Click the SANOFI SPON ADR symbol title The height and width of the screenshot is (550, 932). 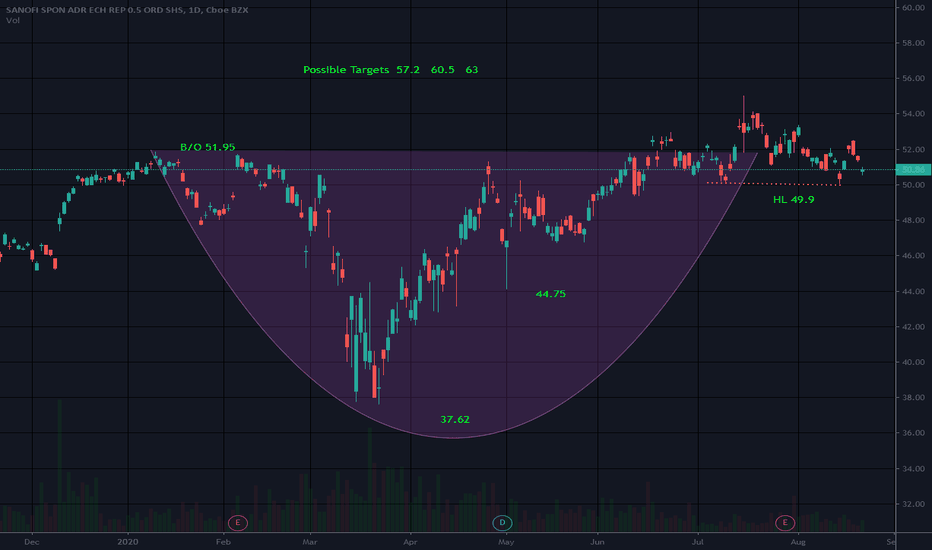pyautogui.click(x=127, y=10)
